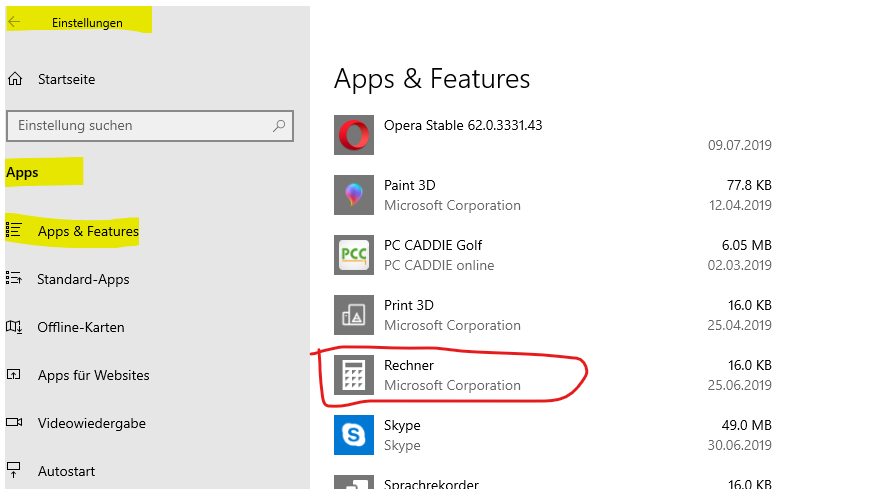Click the date 30.06.2019 for Skype

(740, 446)
